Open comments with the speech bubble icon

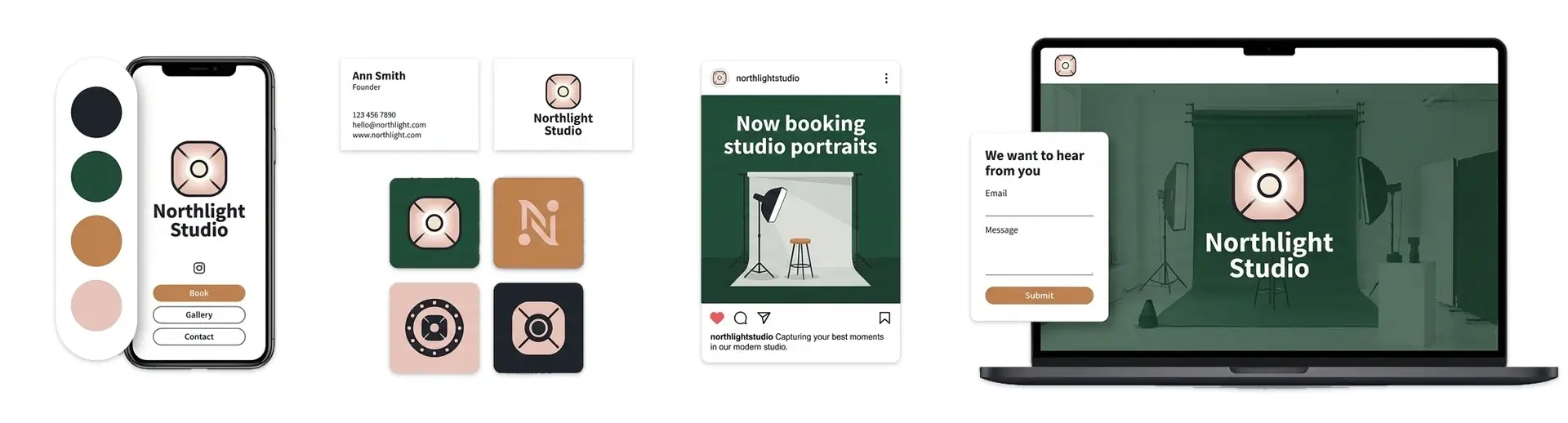(741, 318)
